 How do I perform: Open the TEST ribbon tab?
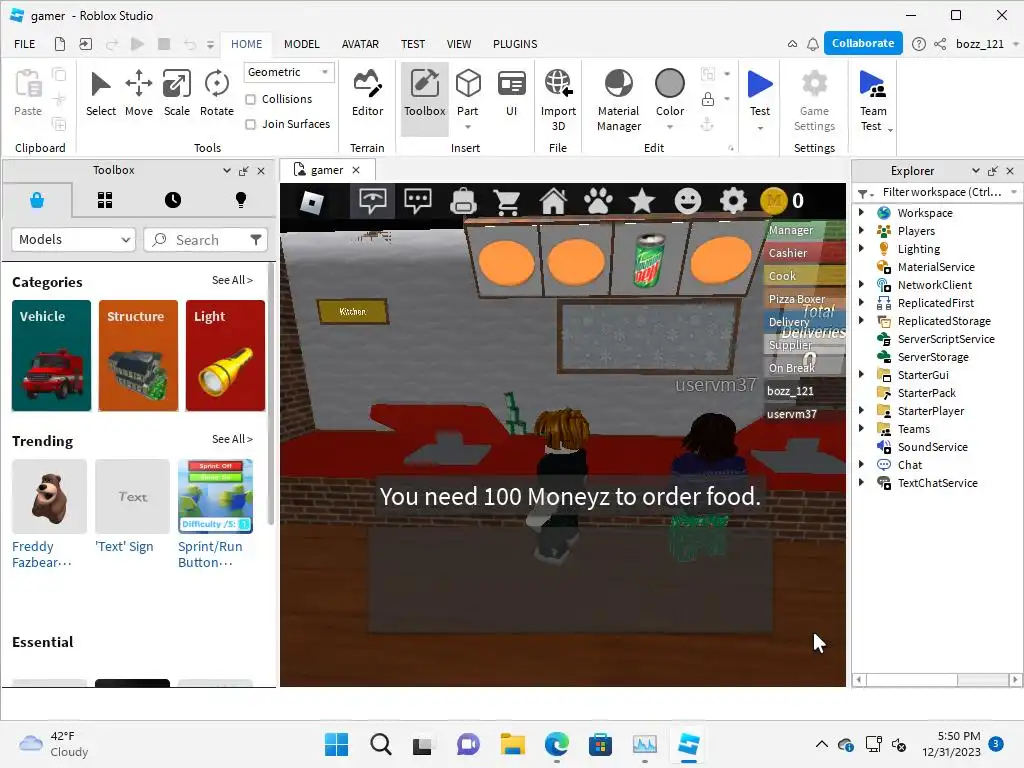[413, 44]
